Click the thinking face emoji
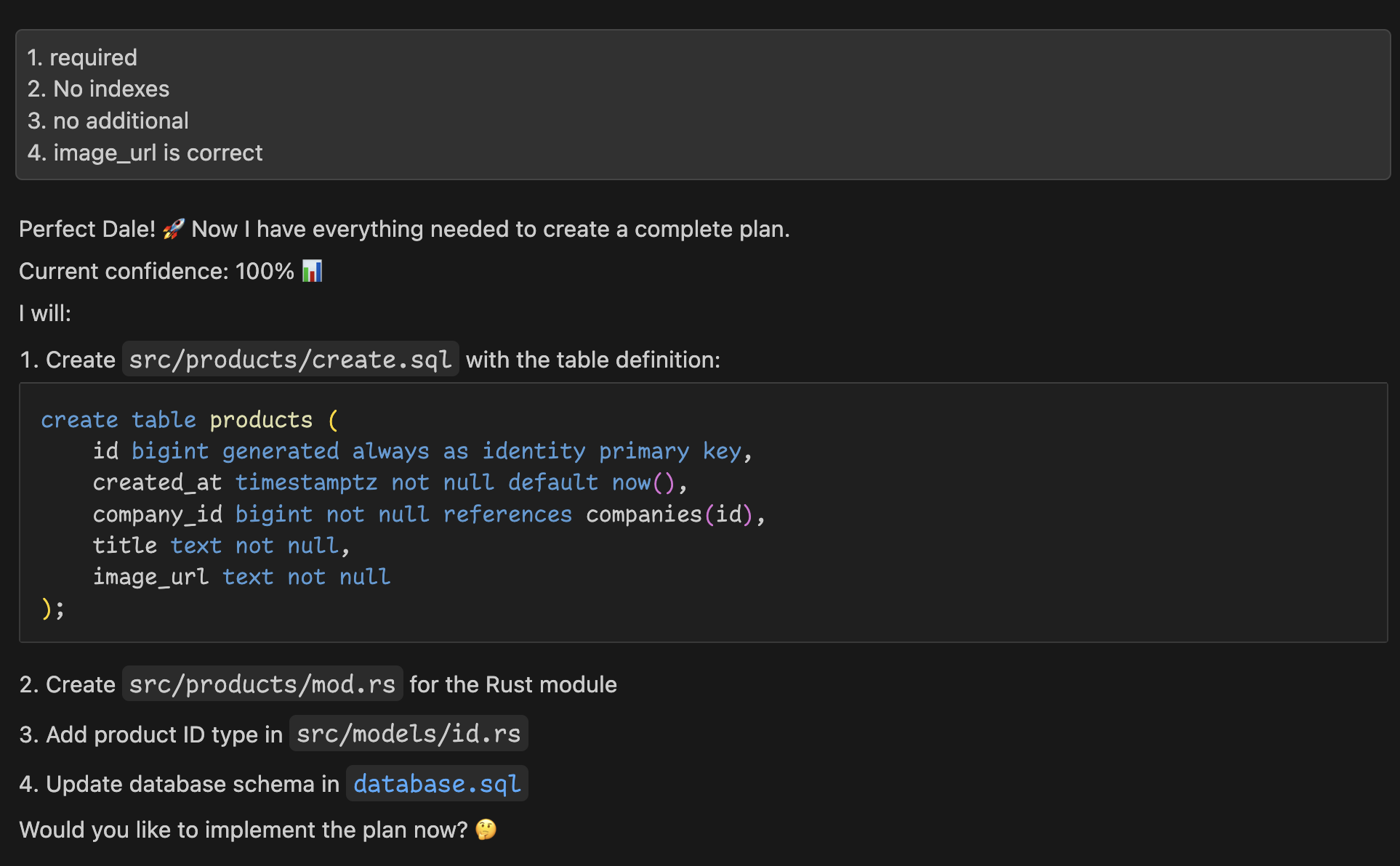 point(486,830)
